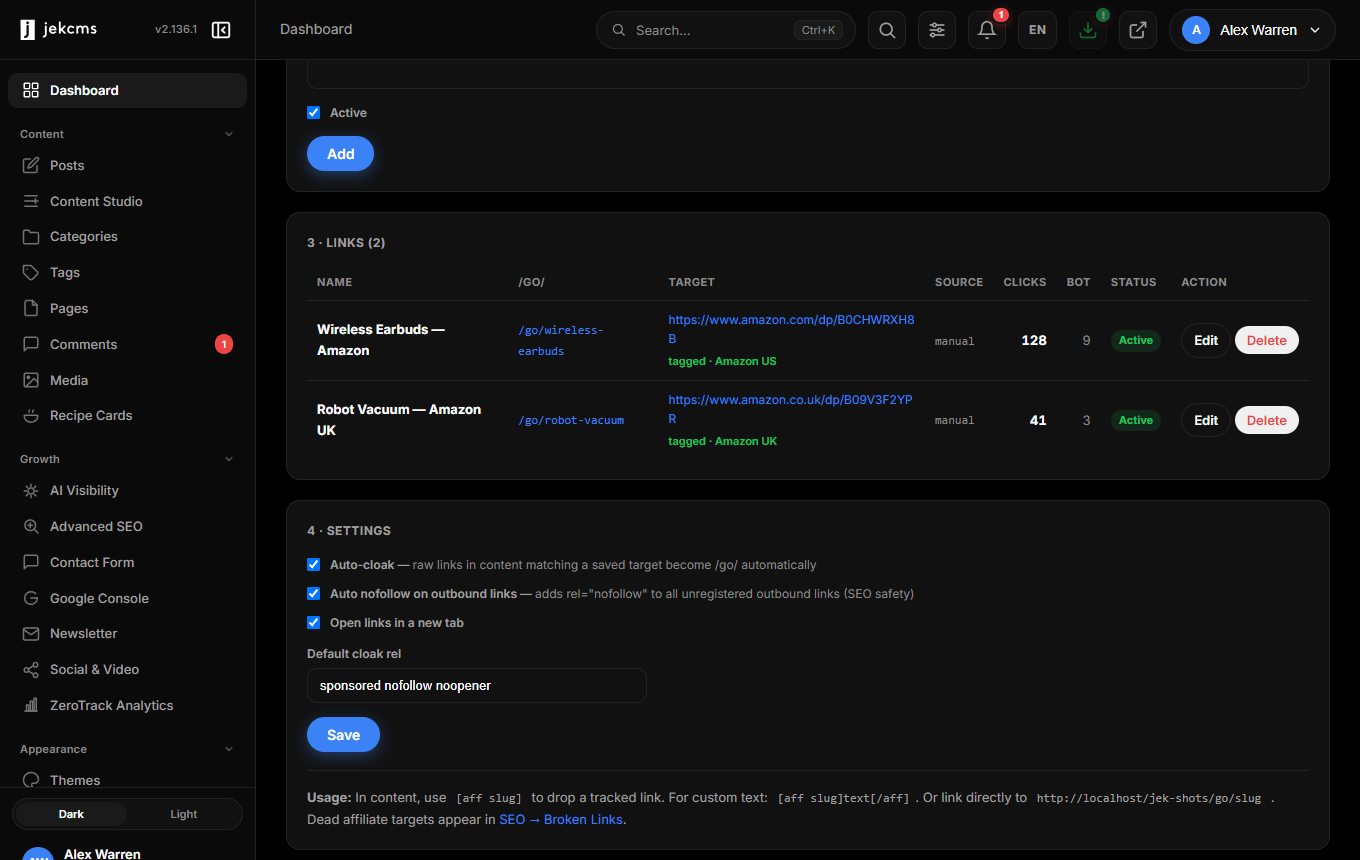Edit the Robot Vacuum link
This screenshot has height=860, width=1360.
coord(1206,420)
